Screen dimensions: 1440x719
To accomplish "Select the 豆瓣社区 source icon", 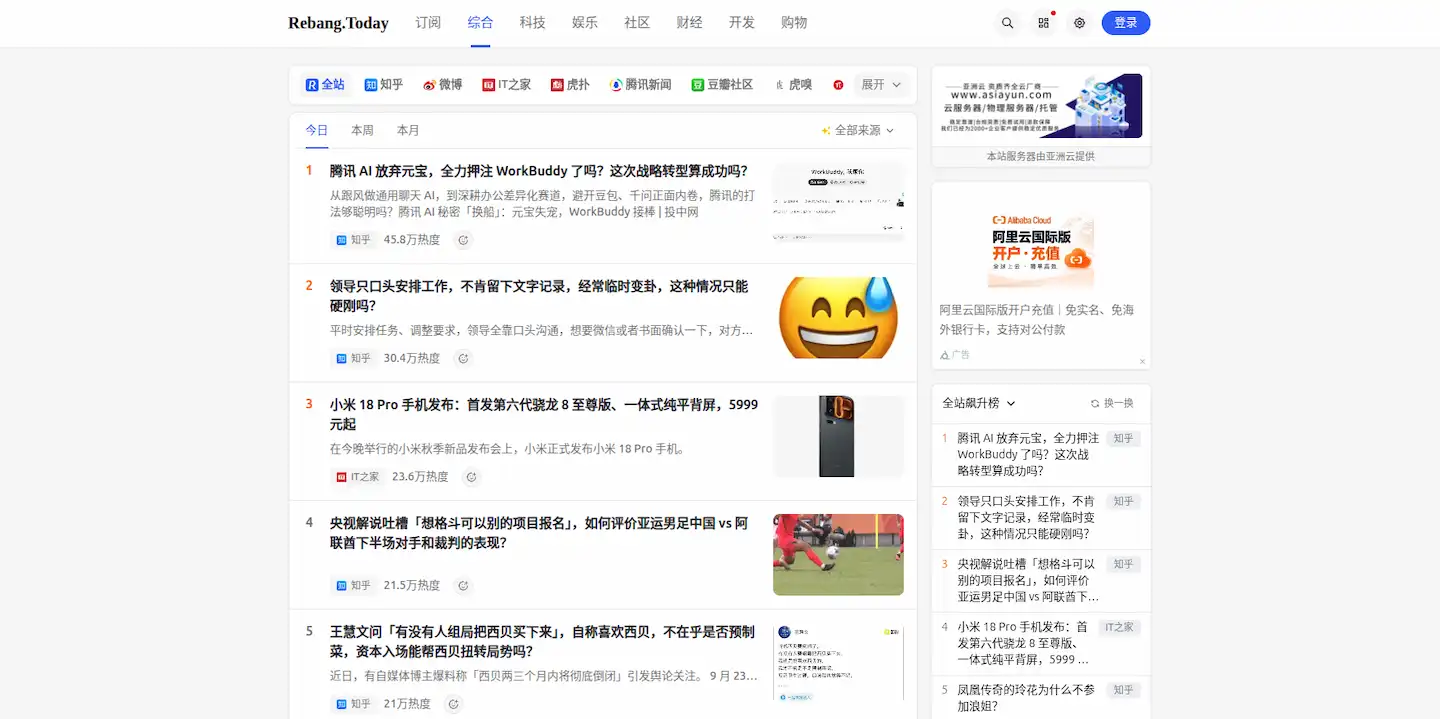I will pyautogui.click(x=722, y=85).
